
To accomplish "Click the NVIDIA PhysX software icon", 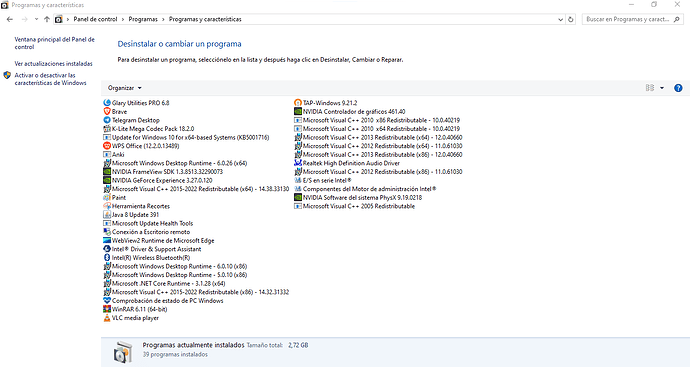I will coord(297,197).
